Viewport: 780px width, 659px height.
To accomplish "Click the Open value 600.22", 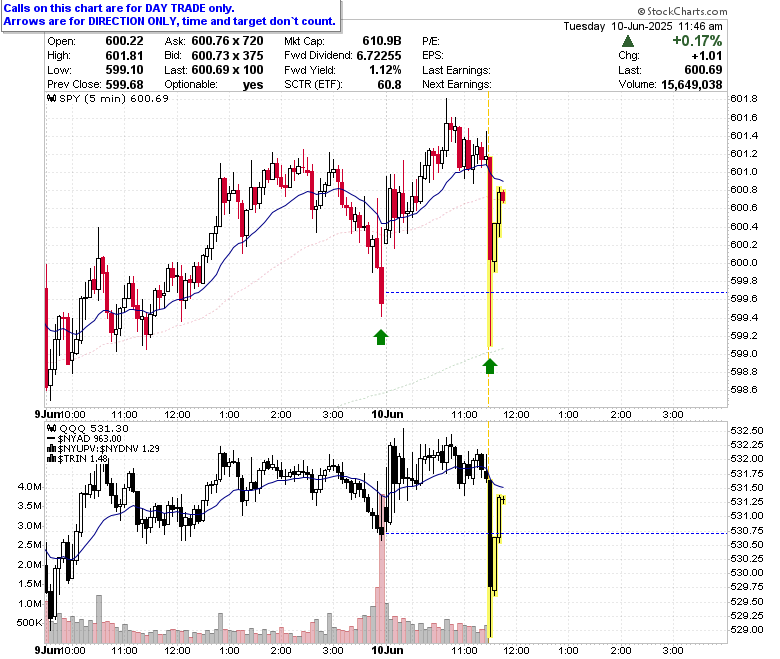I will 124,41.
